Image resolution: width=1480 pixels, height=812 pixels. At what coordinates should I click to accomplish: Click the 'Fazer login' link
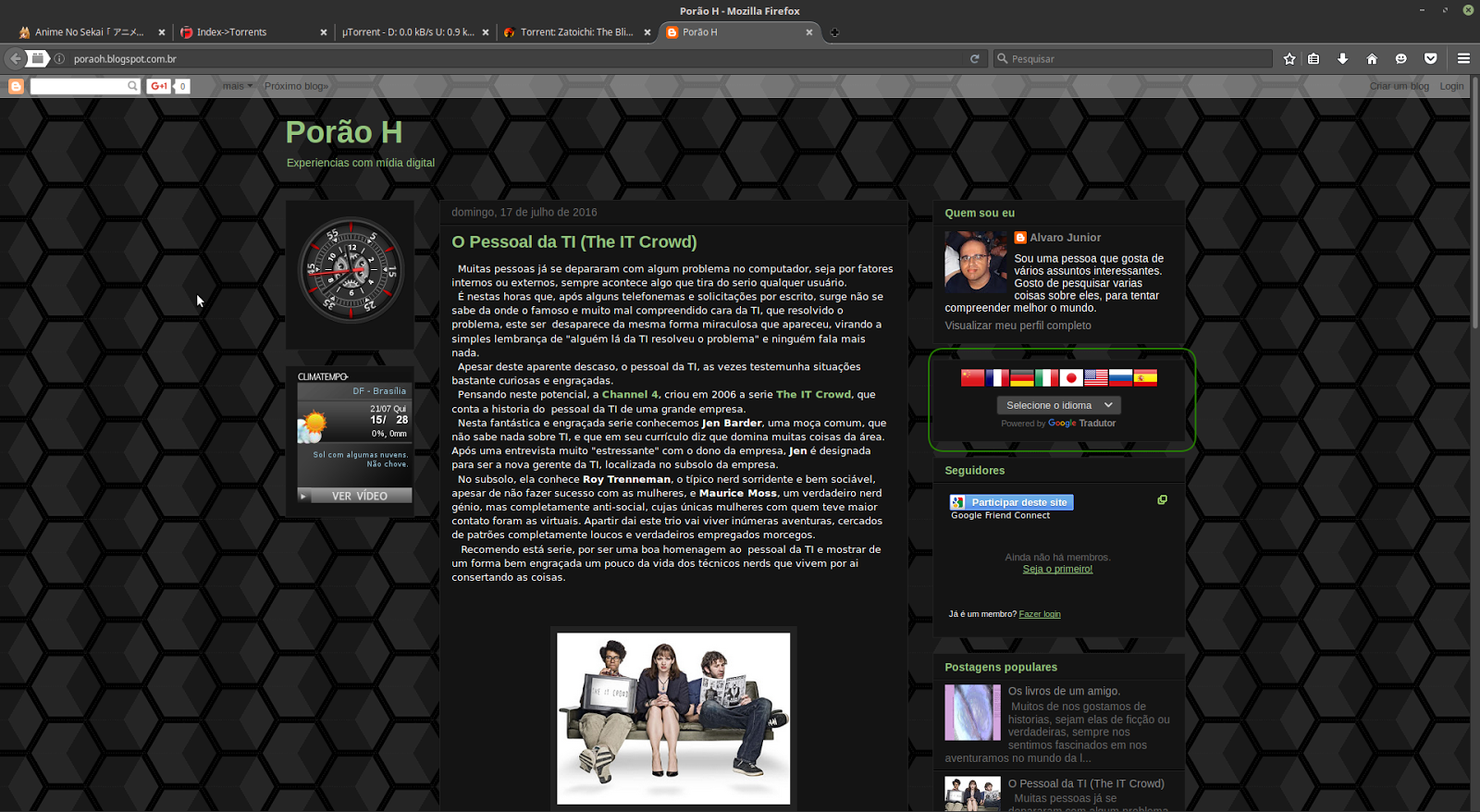(x=1040, y=614)
